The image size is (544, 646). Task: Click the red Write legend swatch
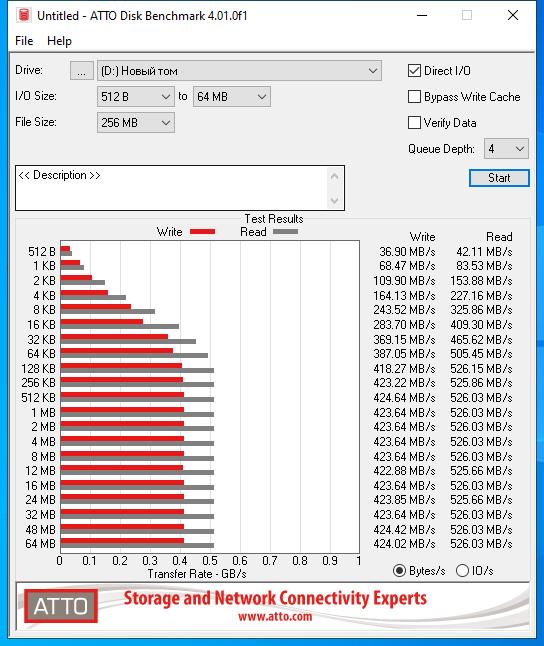click(x=202, y=232)
